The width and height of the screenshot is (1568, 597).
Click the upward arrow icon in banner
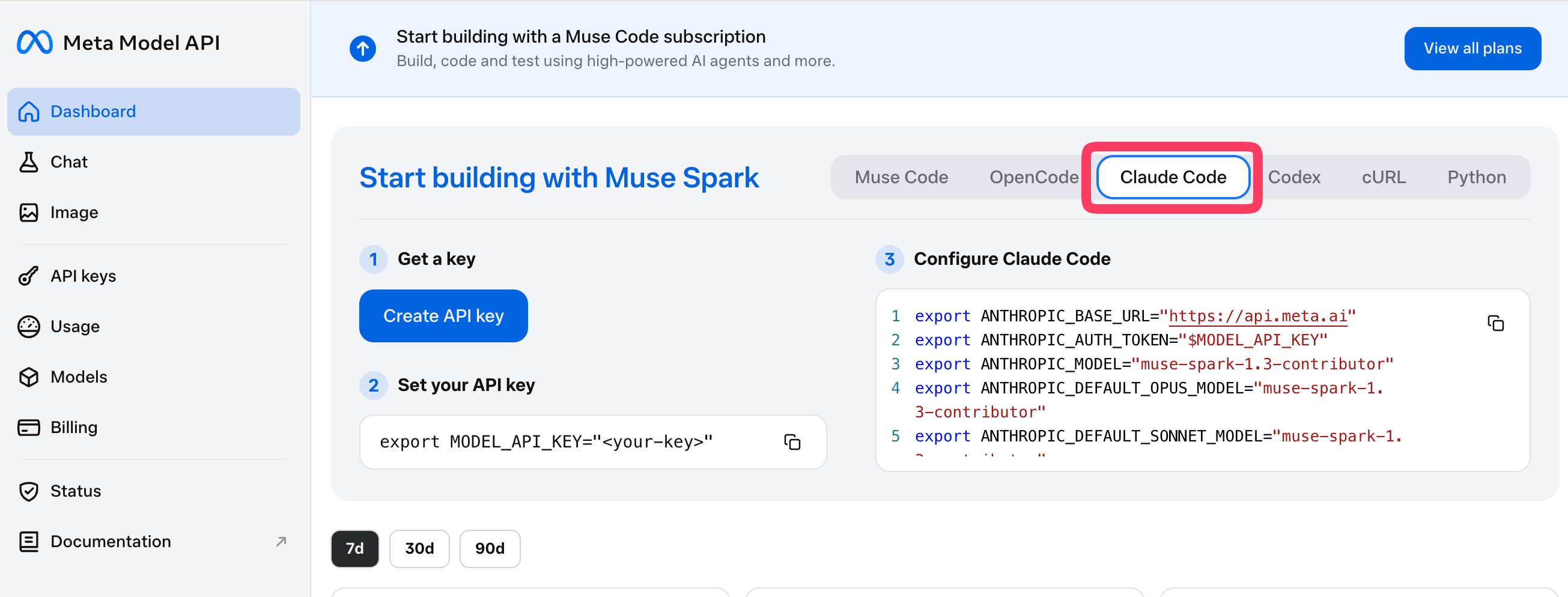point(363,48)
